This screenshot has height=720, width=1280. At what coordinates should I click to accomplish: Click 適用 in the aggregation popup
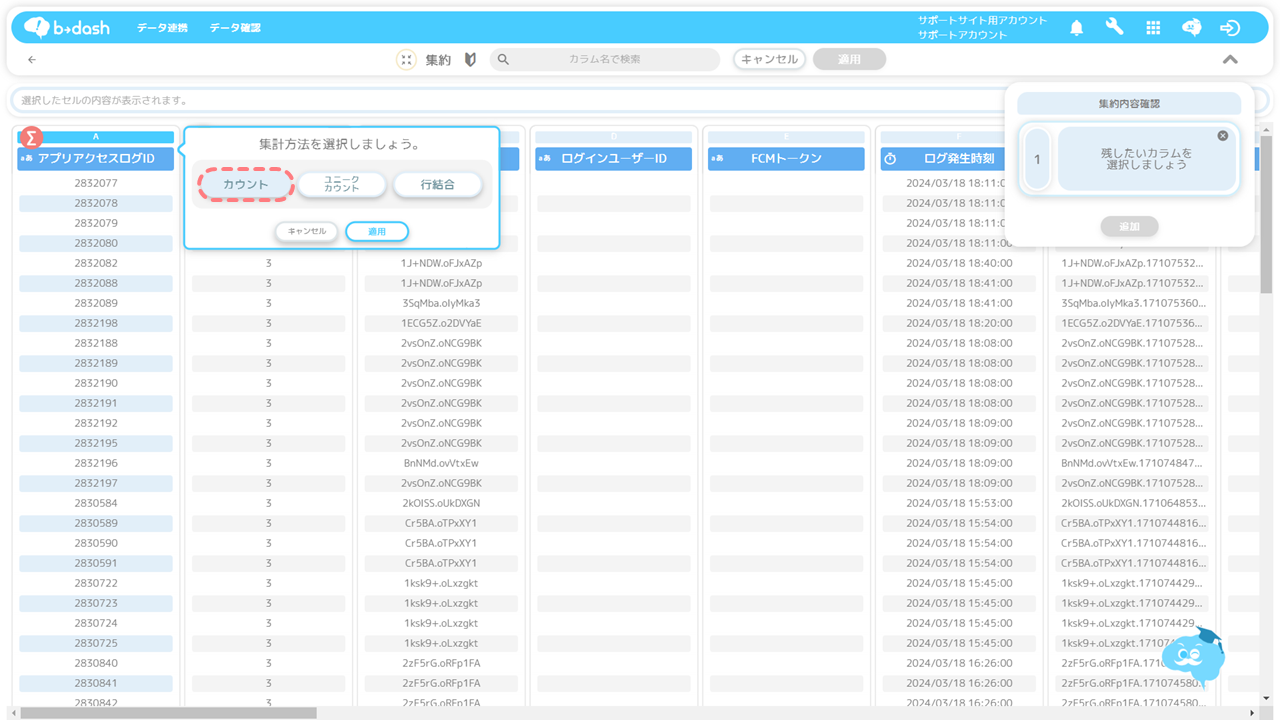(377, 232)
